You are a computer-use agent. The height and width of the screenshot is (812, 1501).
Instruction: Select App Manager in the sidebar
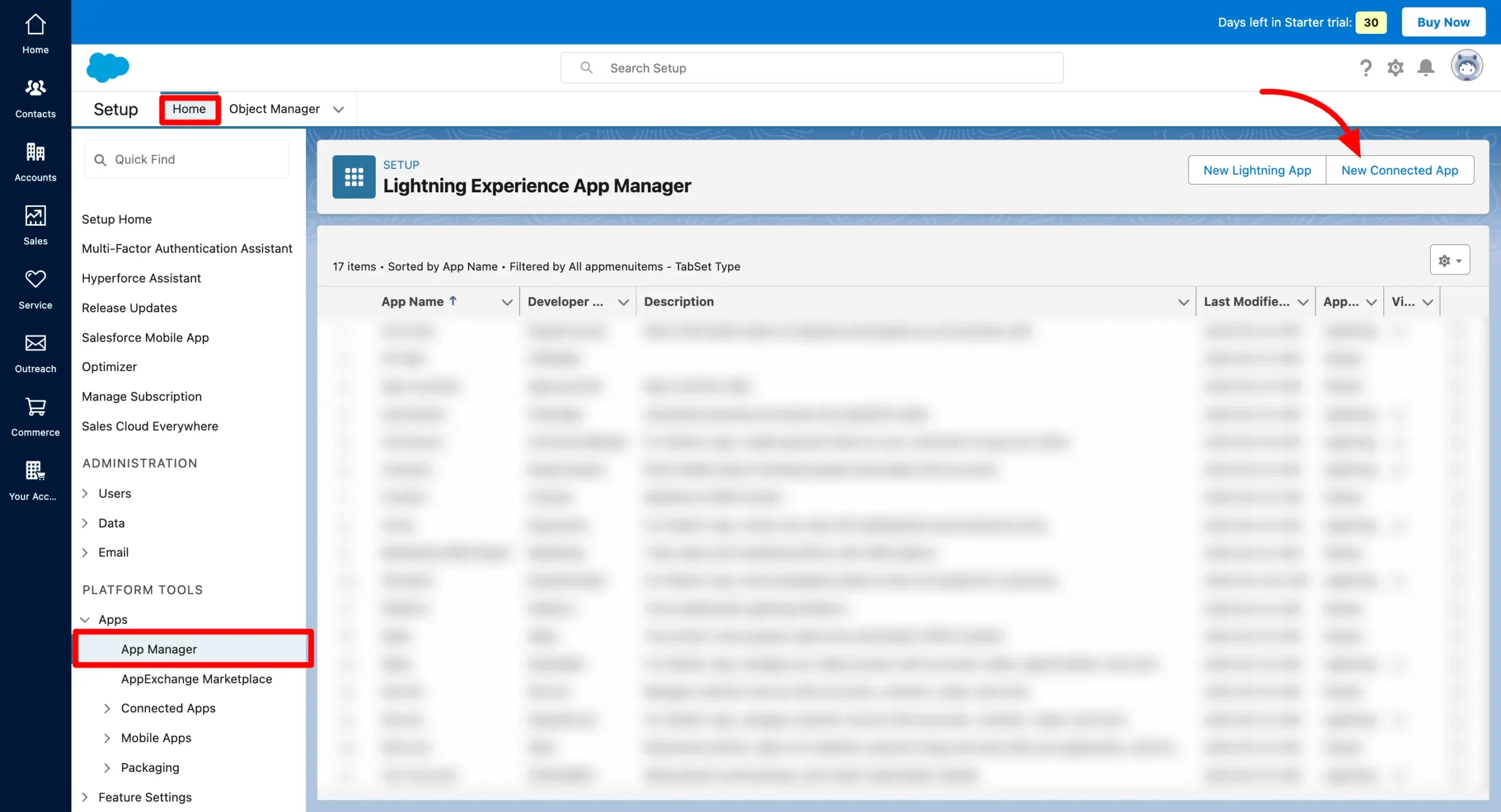click(159, 649)
